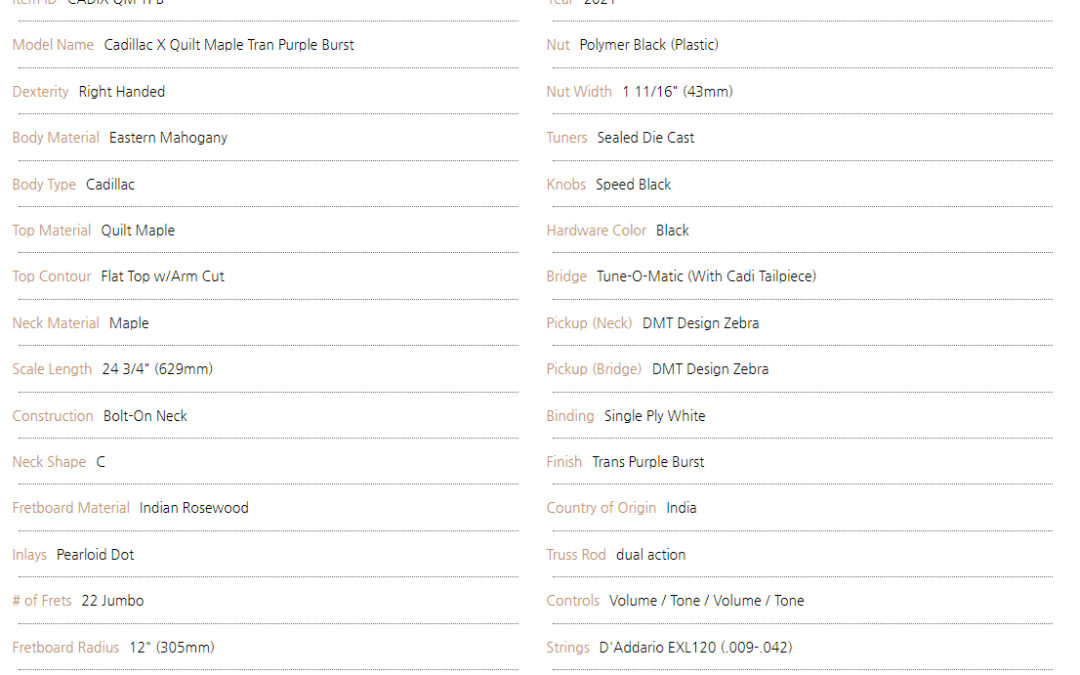This screenshot has height=675, width=1080.
Task: Click the 22 Jumbo frets value
Action: [113, 601]
